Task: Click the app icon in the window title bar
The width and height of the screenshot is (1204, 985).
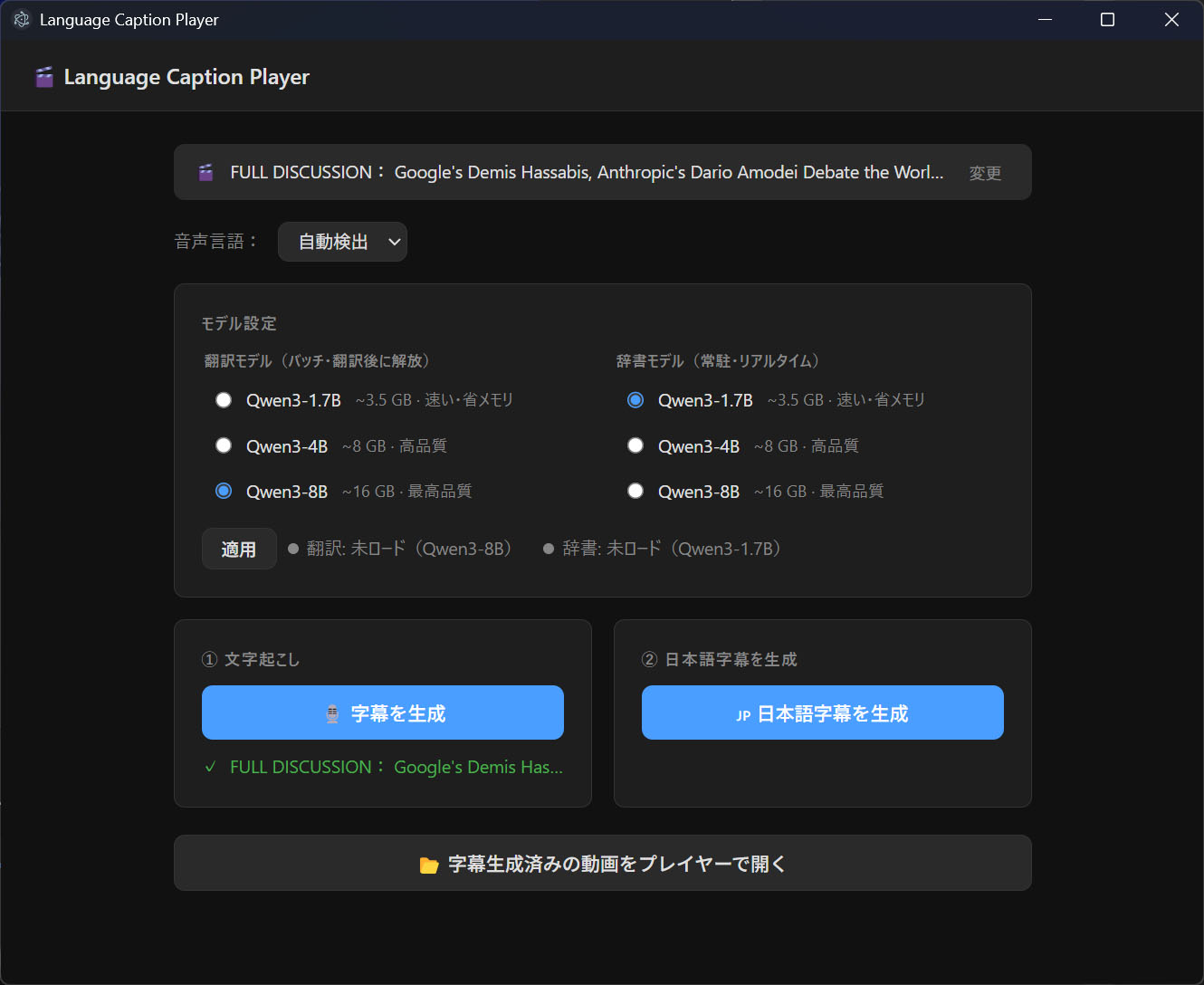Action: coord(22,20)
